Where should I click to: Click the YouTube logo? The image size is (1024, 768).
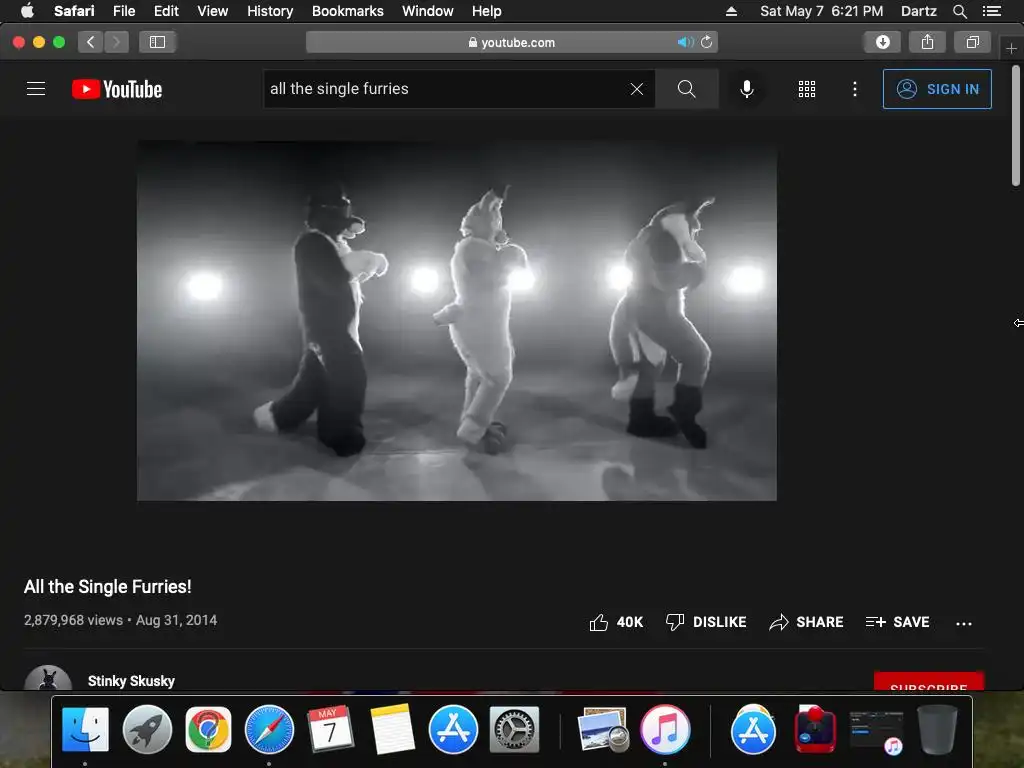click(x=117, y=89)
